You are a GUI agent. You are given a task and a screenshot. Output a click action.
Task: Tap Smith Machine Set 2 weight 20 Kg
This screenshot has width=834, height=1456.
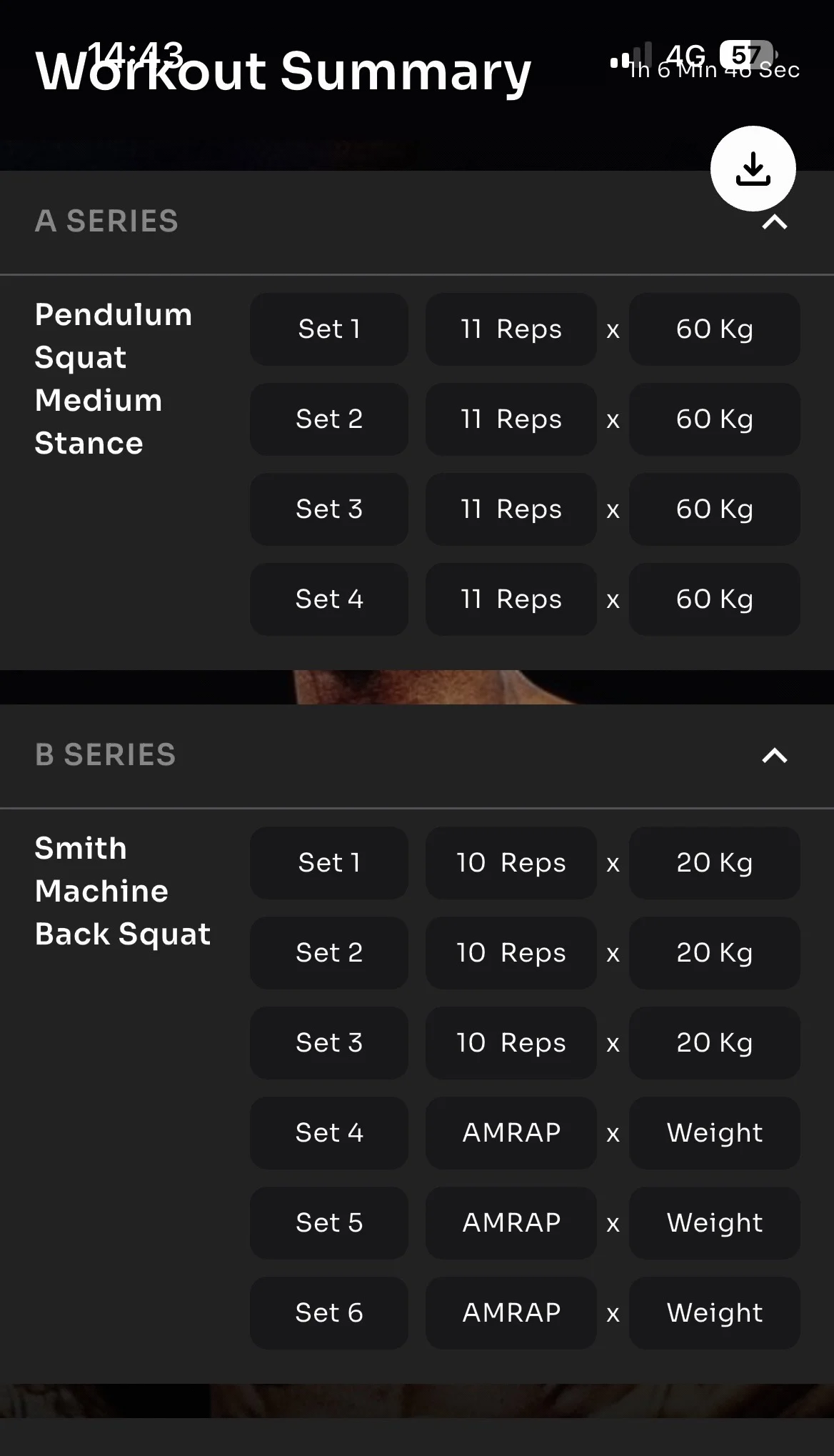pyautogui.click(x=714, y=953)
